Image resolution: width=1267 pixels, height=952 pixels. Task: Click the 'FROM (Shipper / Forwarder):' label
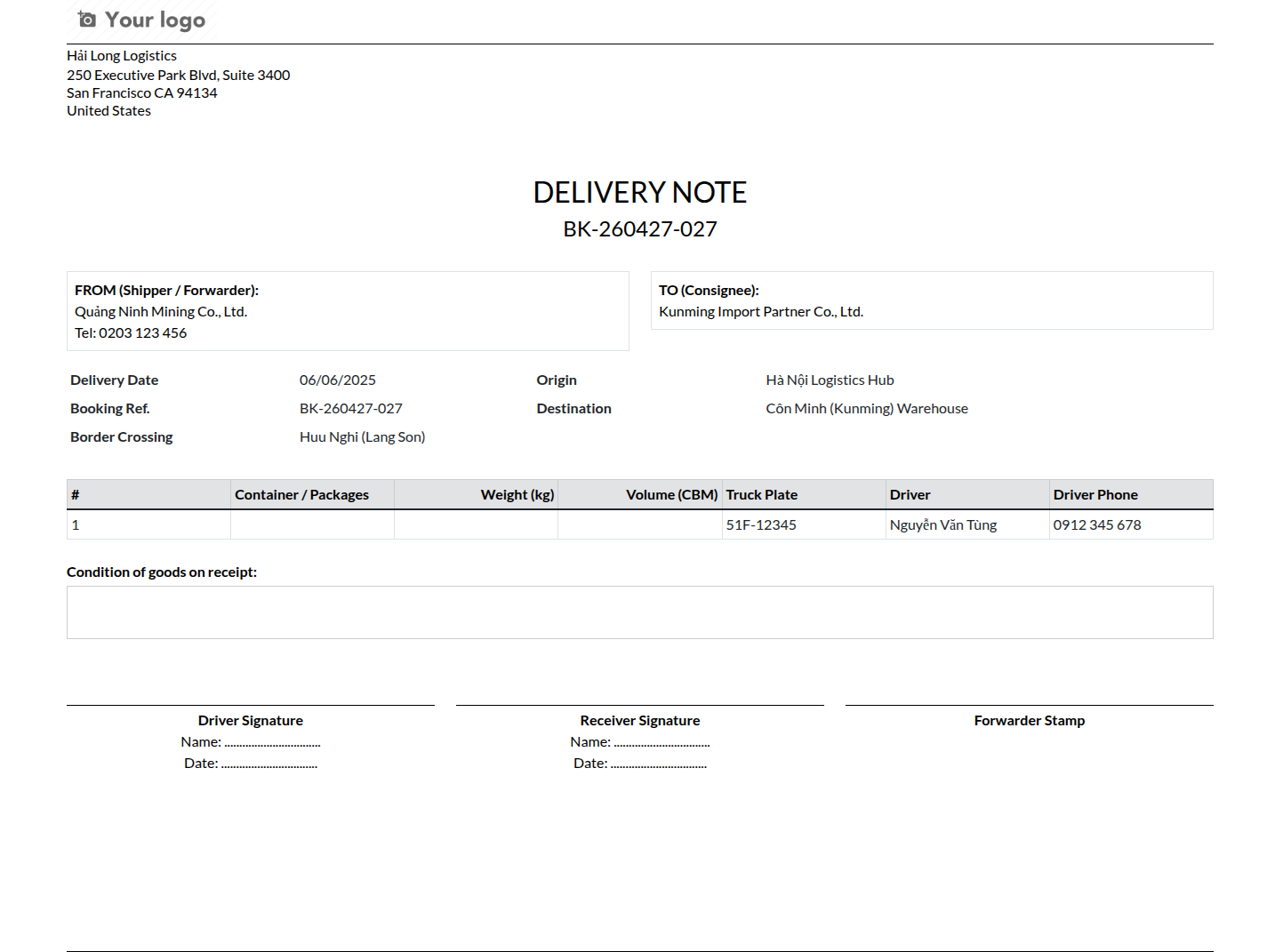[166, 290]
